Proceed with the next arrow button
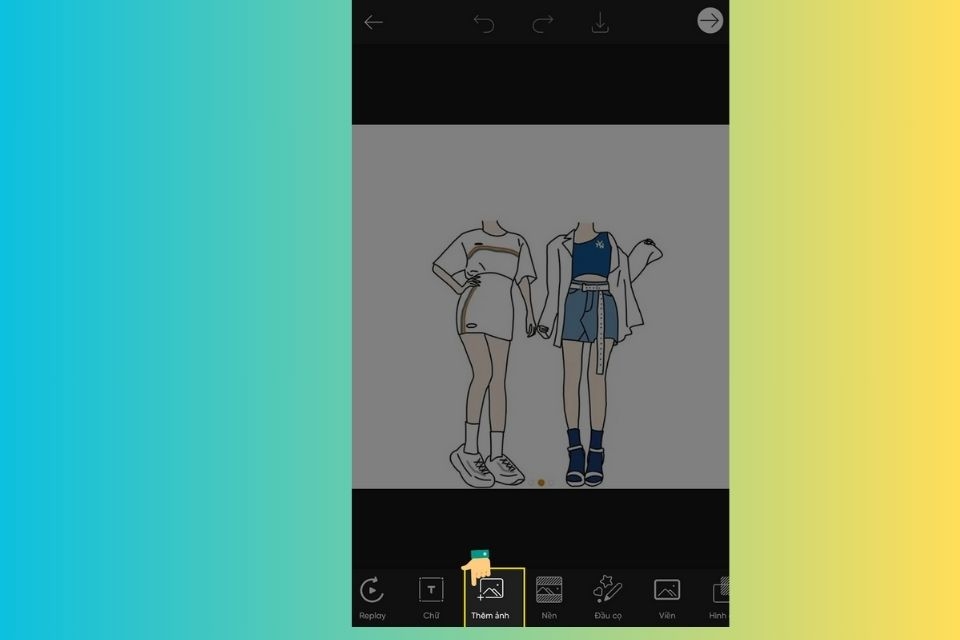The width and height of the screenshot is (960, 640). pos(710,21)
